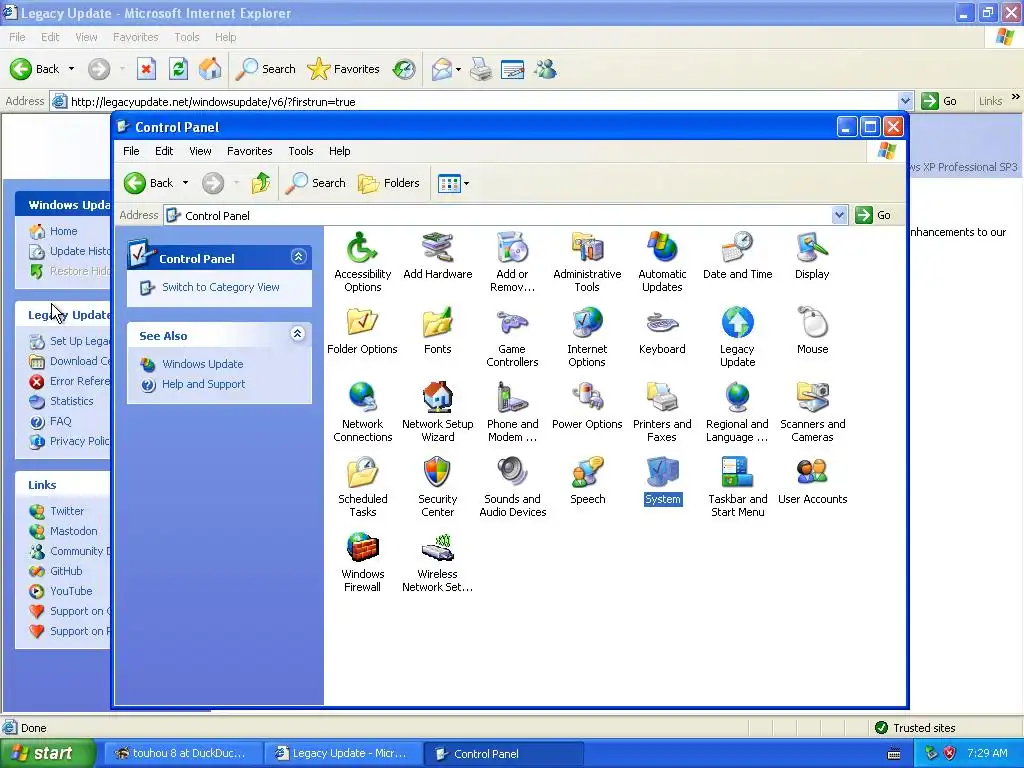Open Power Options icon
The height and width of the screenshot is (768, 1024).
586,406
